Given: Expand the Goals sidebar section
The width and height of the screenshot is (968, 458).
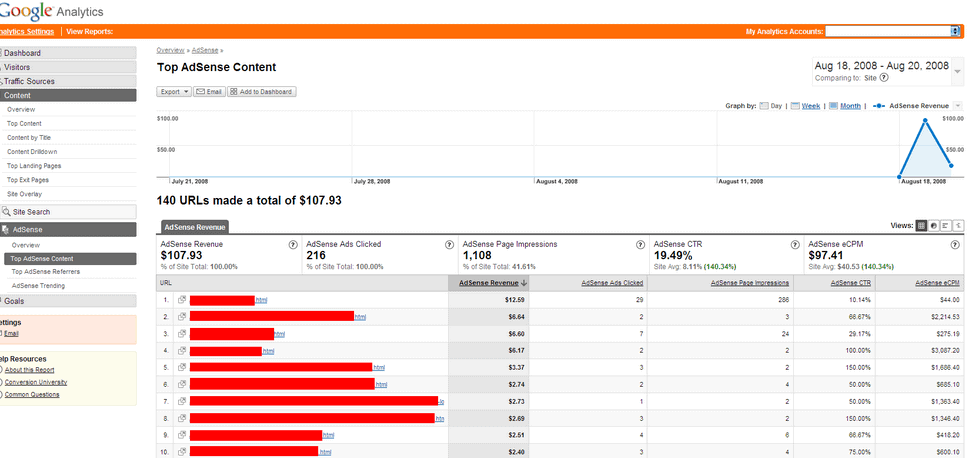Looking at the screenshot, I should pyautogui.click(x=68, y=301).
